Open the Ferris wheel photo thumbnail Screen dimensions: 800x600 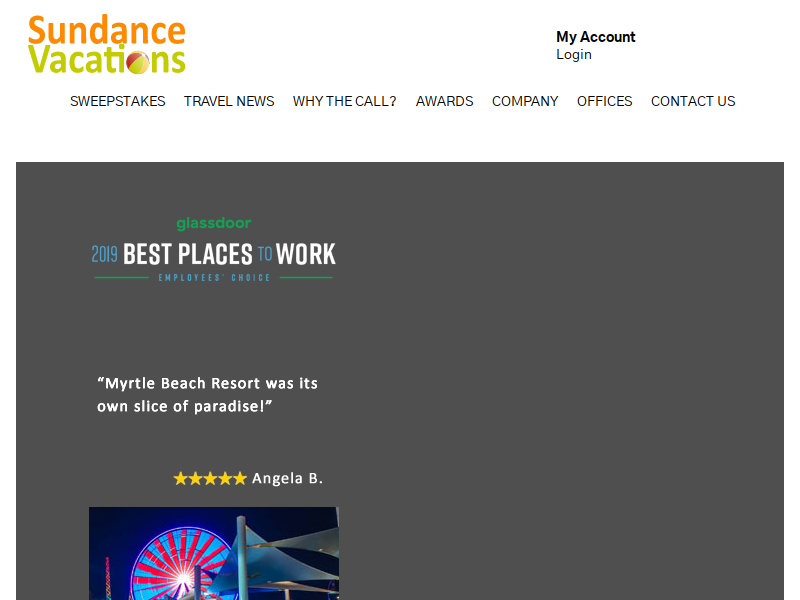pyautogui.click(x=214, y=554)
